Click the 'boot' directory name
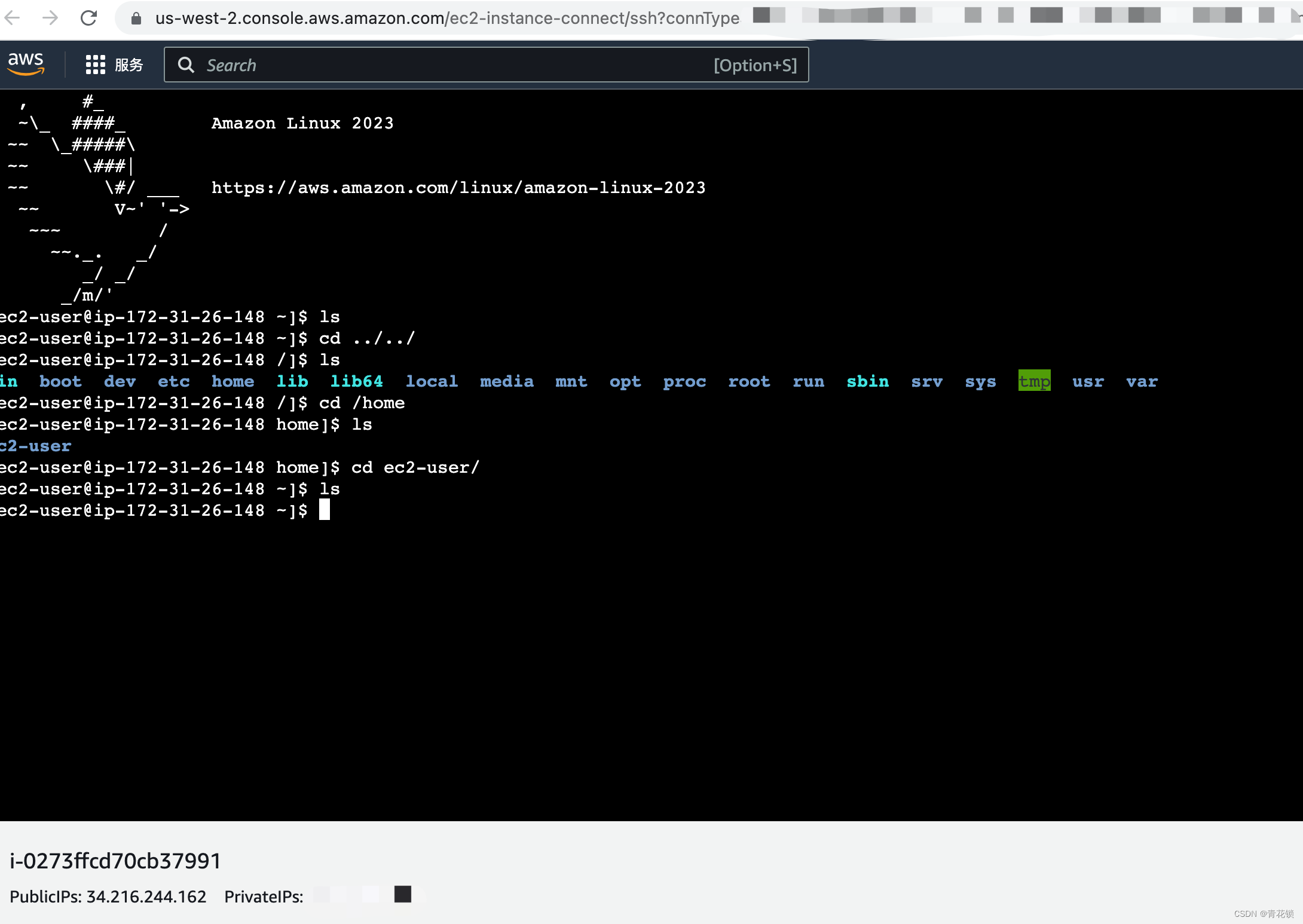This screenshot has height=924, width=1303. coord(60,381)
